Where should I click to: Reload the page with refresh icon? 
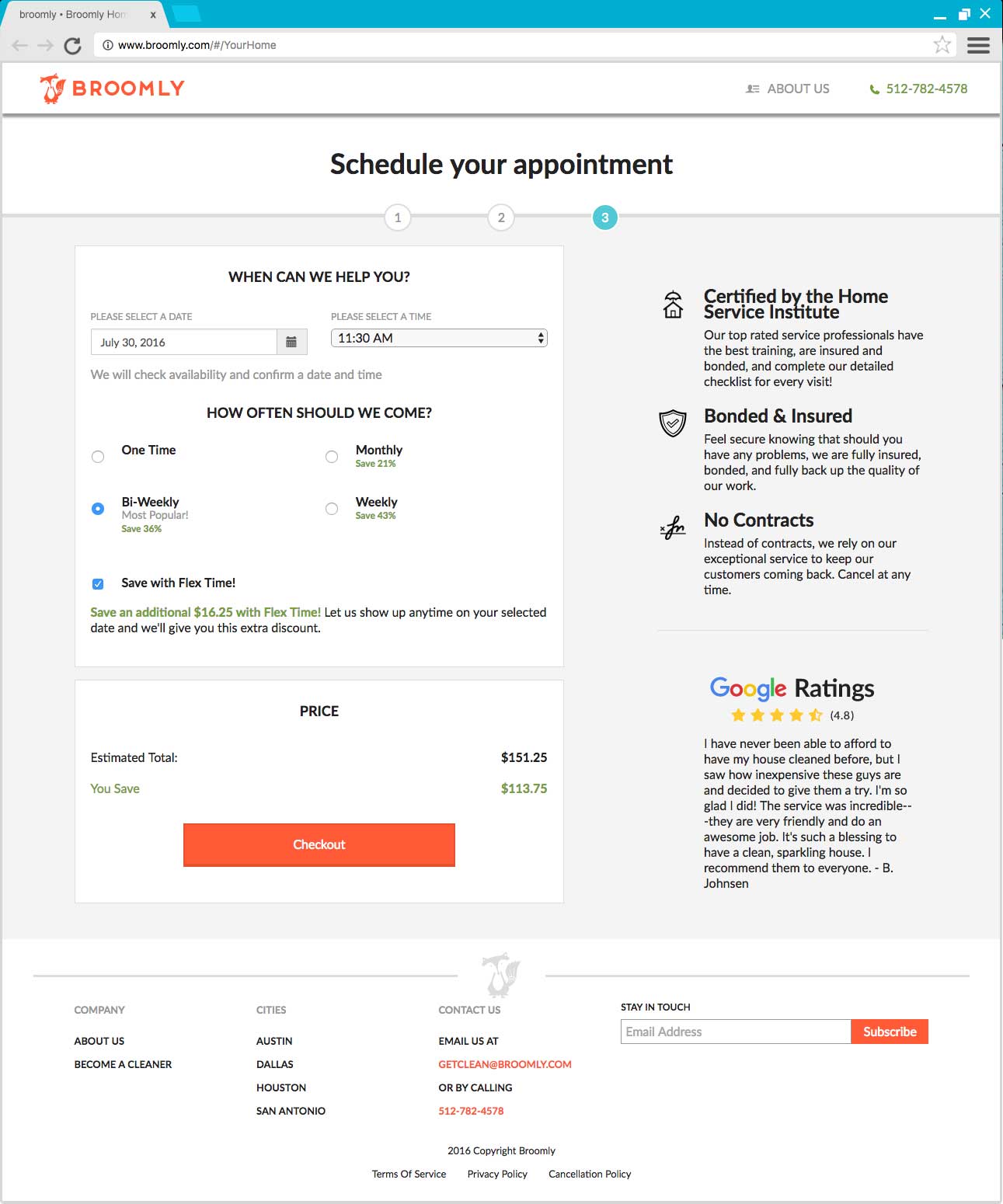73,46
